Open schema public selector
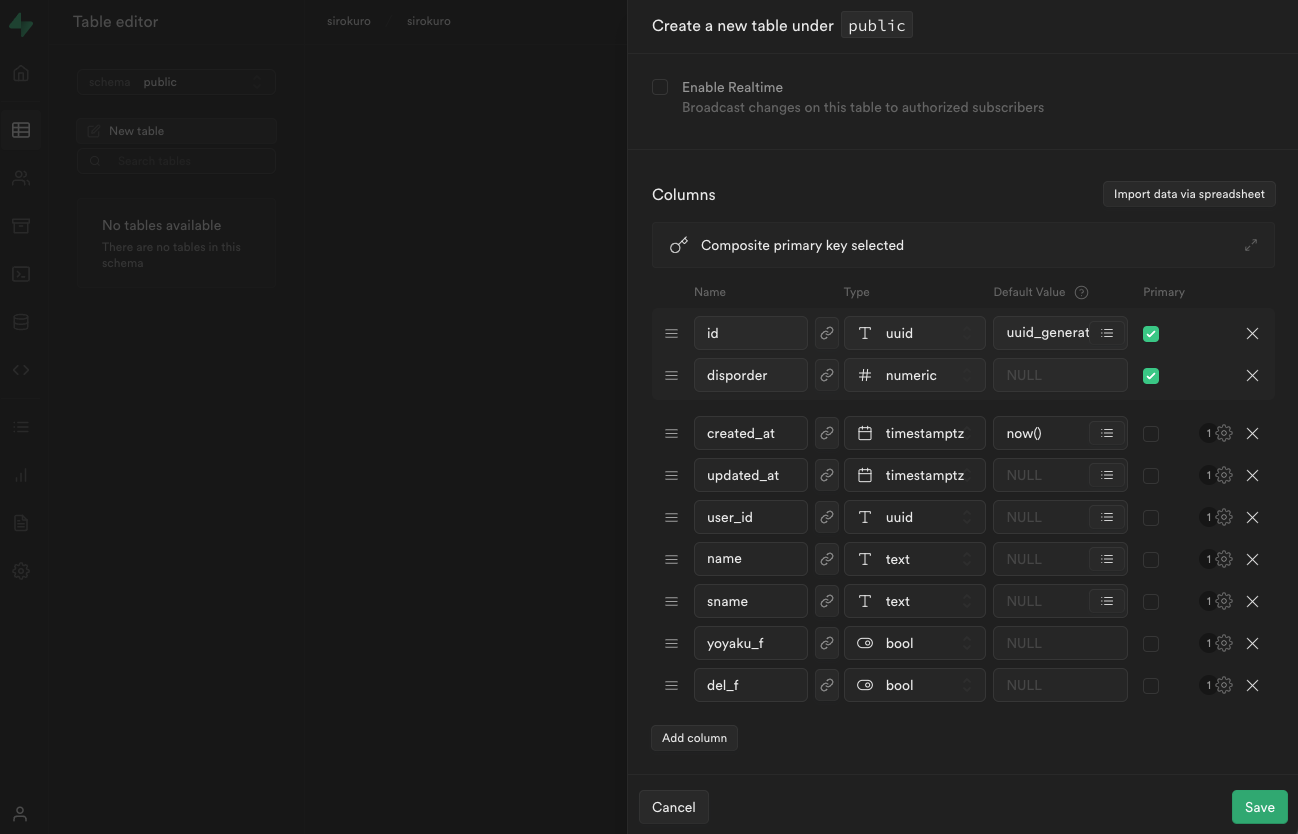1298x834 pixels. [176, 82]
